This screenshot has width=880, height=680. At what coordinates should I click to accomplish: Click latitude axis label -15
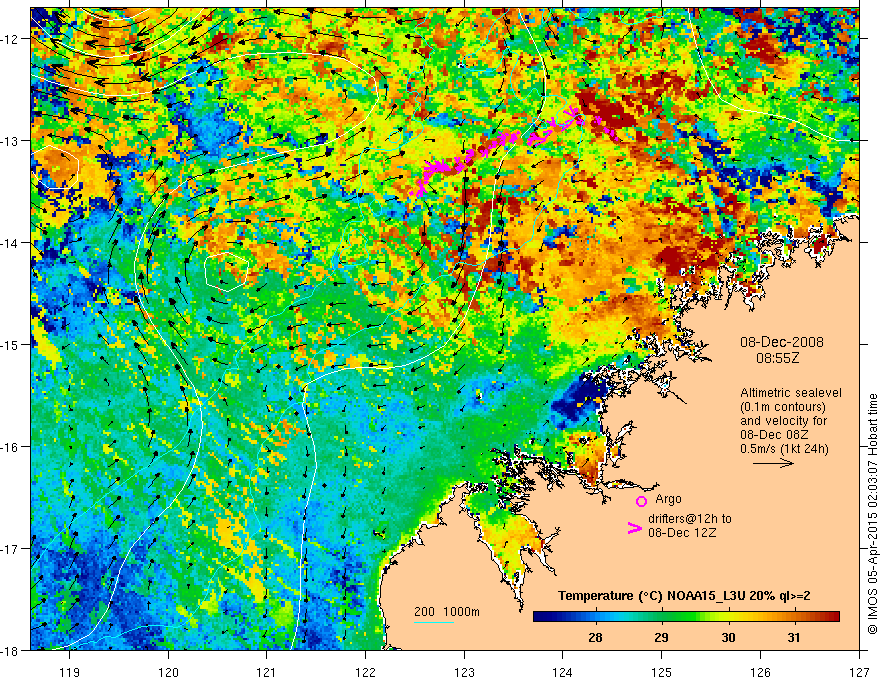coord(11,345)
